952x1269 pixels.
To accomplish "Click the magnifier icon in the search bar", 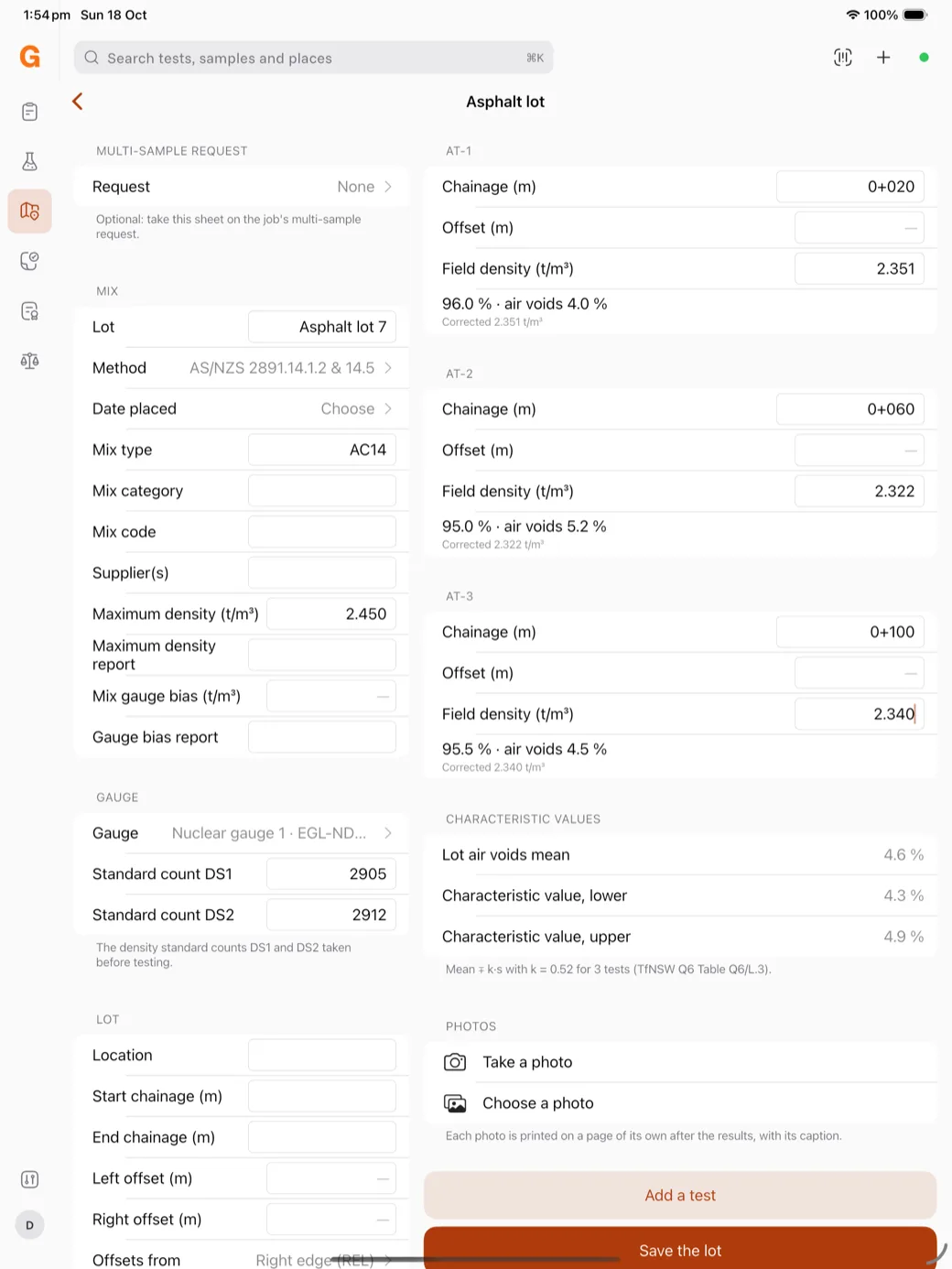I will [x=92, y=58].
